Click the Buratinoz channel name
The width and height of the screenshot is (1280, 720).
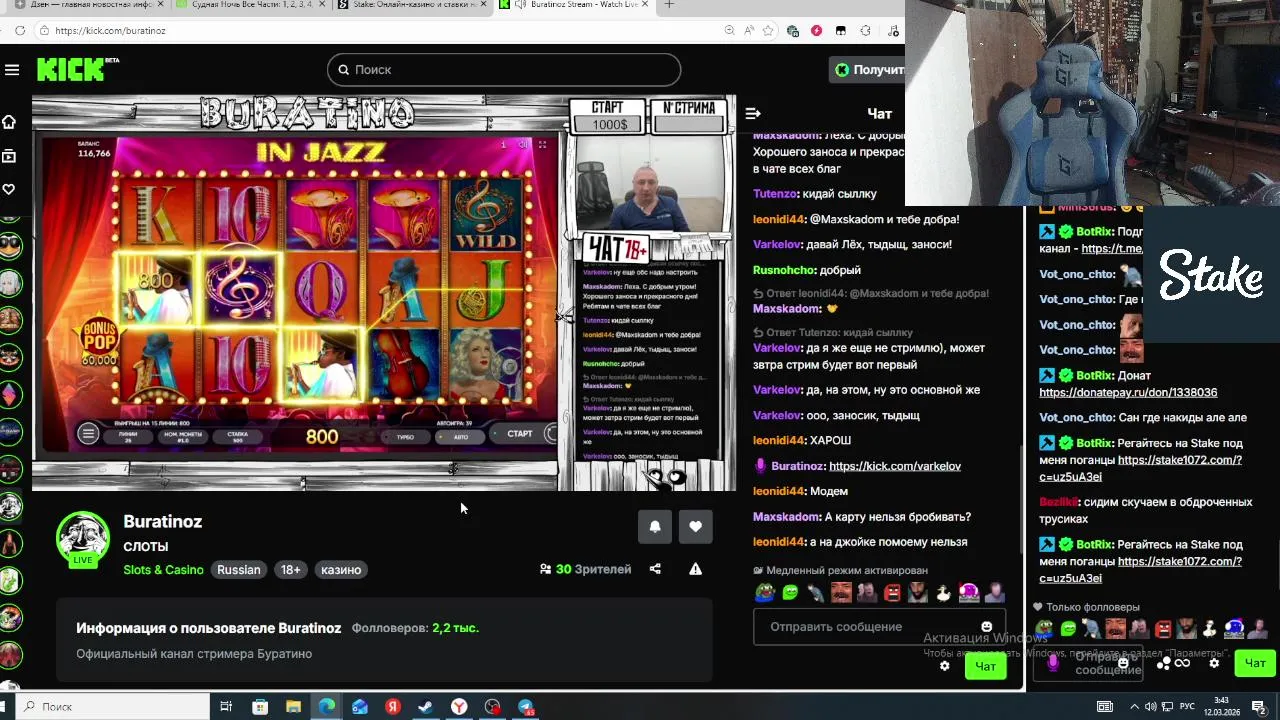(x=163, y=521)
